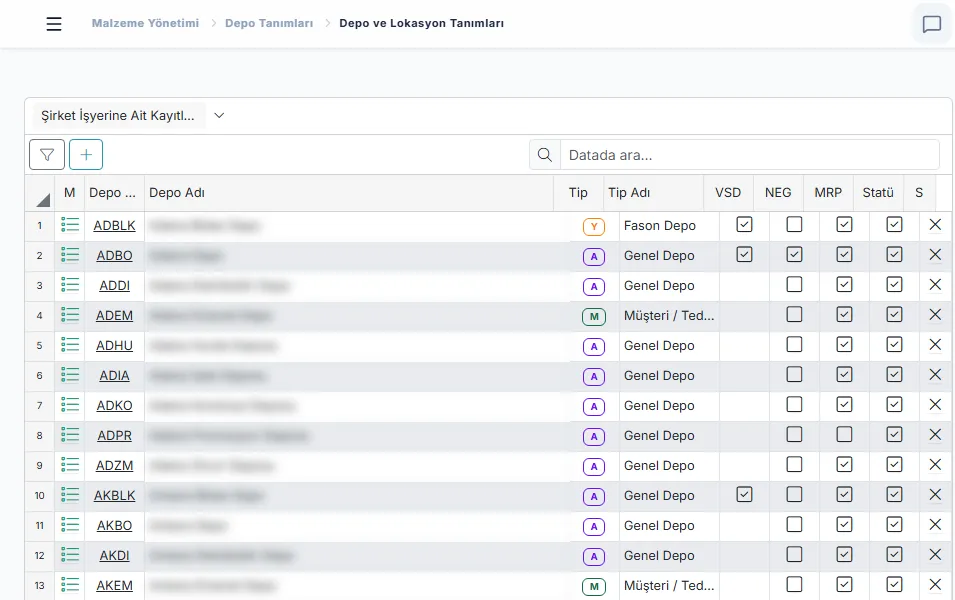Select row number 7 header
This screenshot has height=600, width=955.
pos(40,405)
